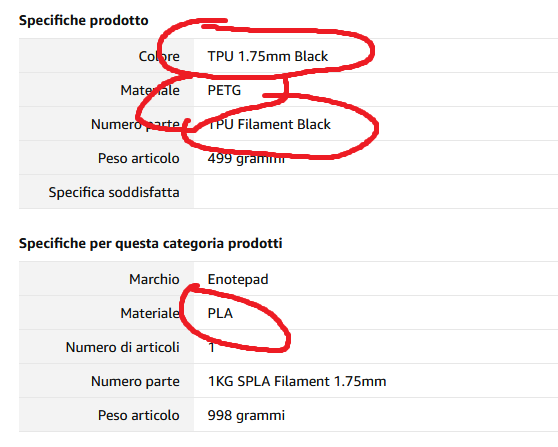Click the 'Specifica soddisfatta' row label
This screenshot has width=558, height=447.
[x=114, y=193]
